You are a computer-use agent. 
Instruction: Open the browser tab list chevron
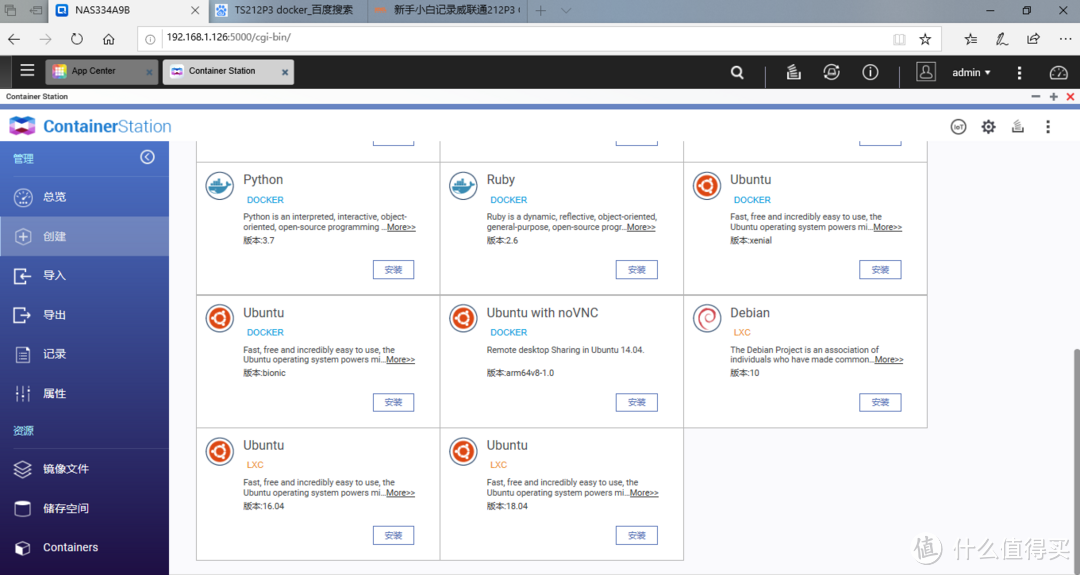(566, 11)
